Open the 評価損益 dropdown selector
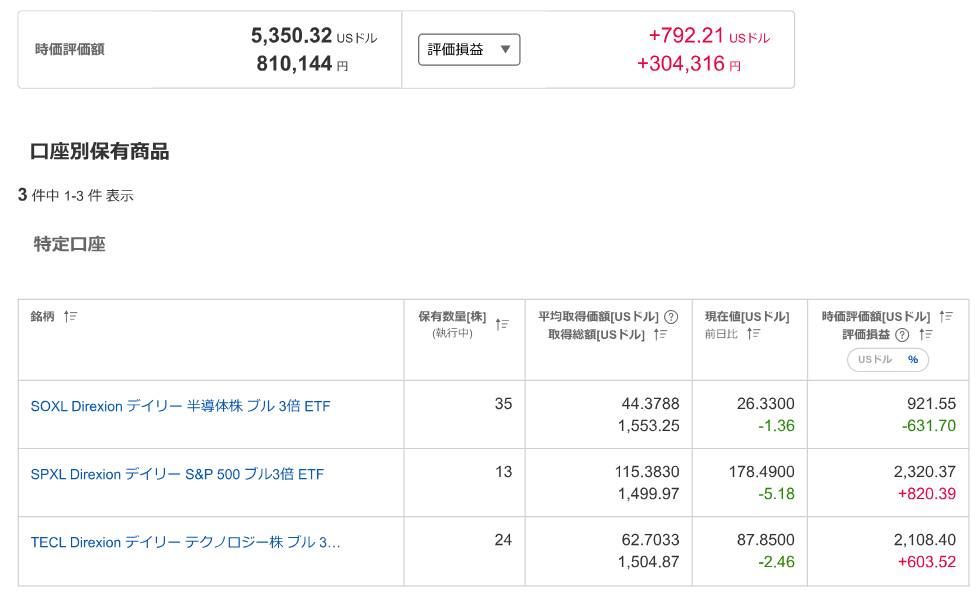The width and height of the screenshot is (980, 601). 469,49
